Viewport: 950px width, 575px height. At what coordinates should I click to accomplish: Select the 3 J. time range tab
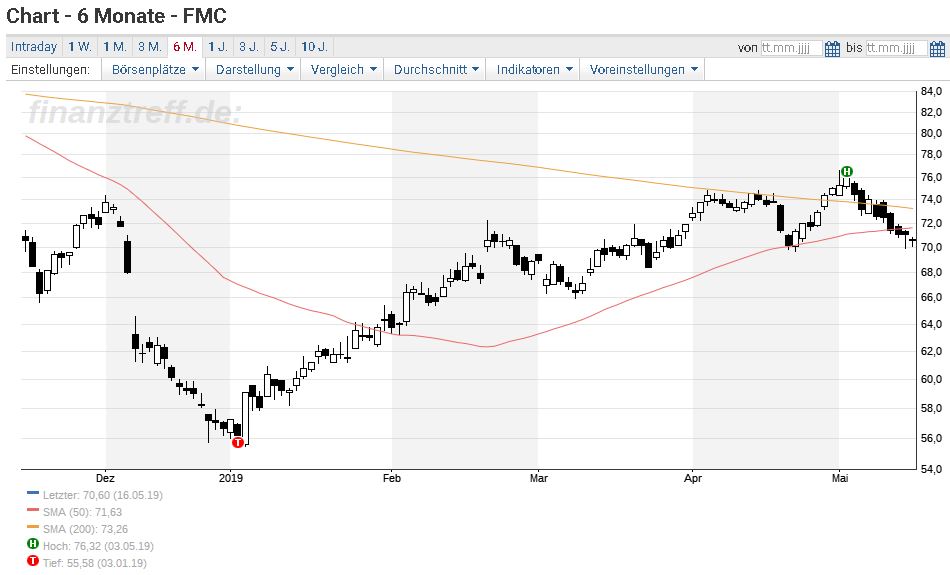(x=248, y=47)
